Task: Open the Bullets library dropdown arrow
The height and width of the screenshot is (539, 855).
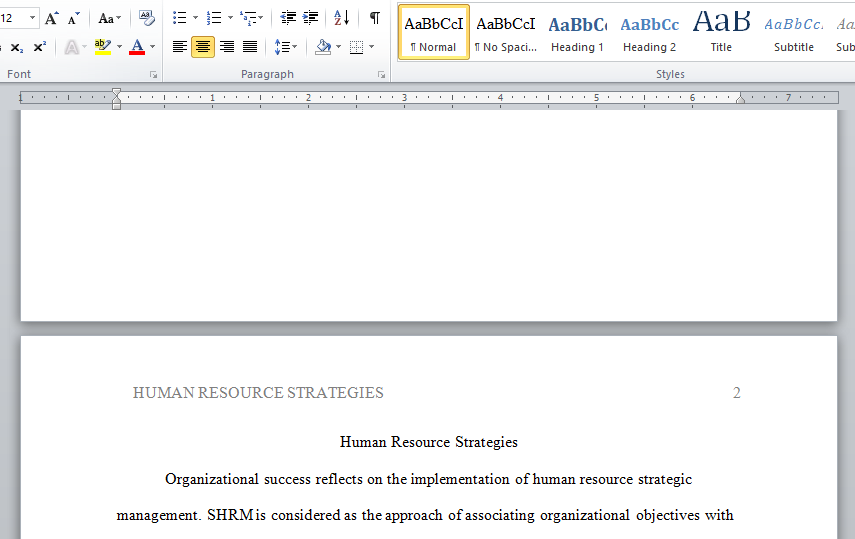Action: point(195,18)
